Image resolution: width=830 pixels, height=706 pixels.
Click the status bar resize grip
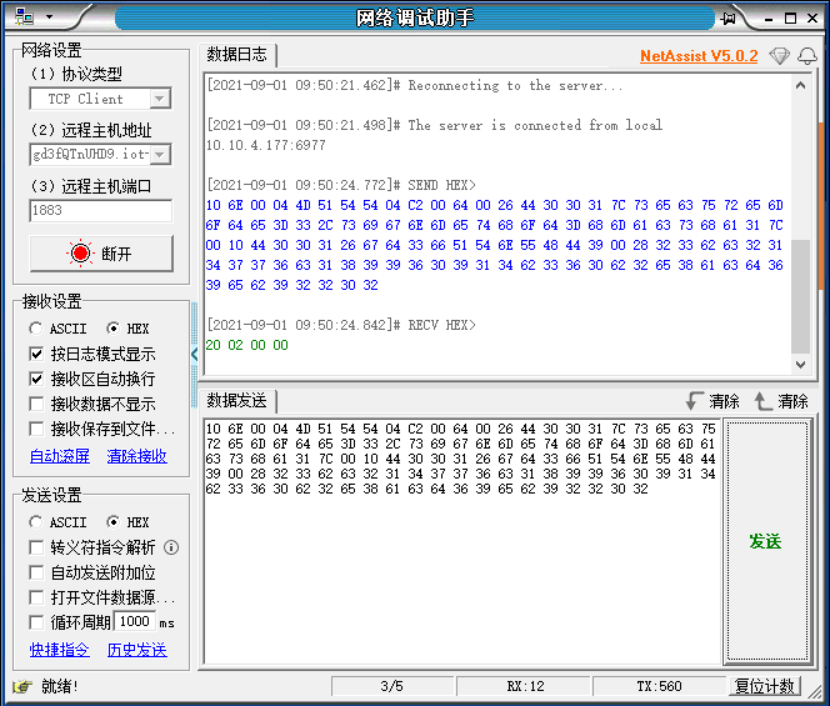pyautogui.click(x=814, y=691)
